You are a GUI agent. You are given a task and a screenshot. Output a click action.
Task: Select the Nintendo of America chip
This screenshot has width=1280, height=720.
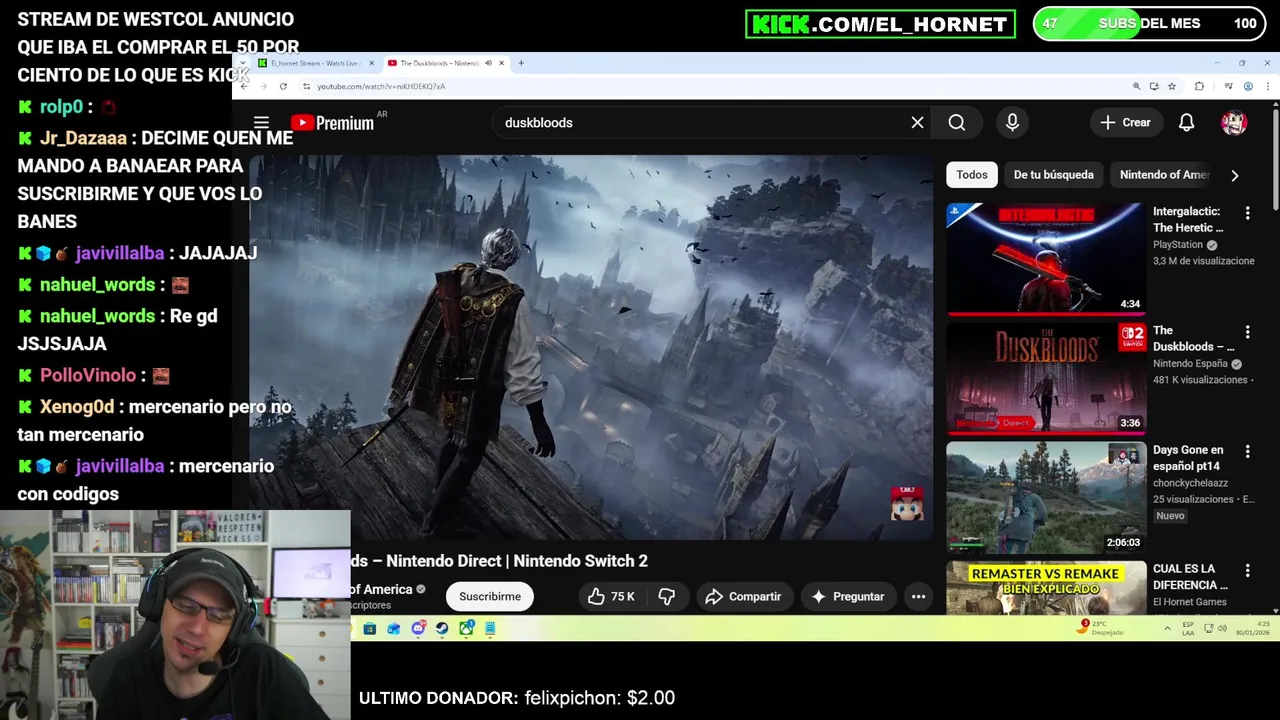[x=1164, y=174]
